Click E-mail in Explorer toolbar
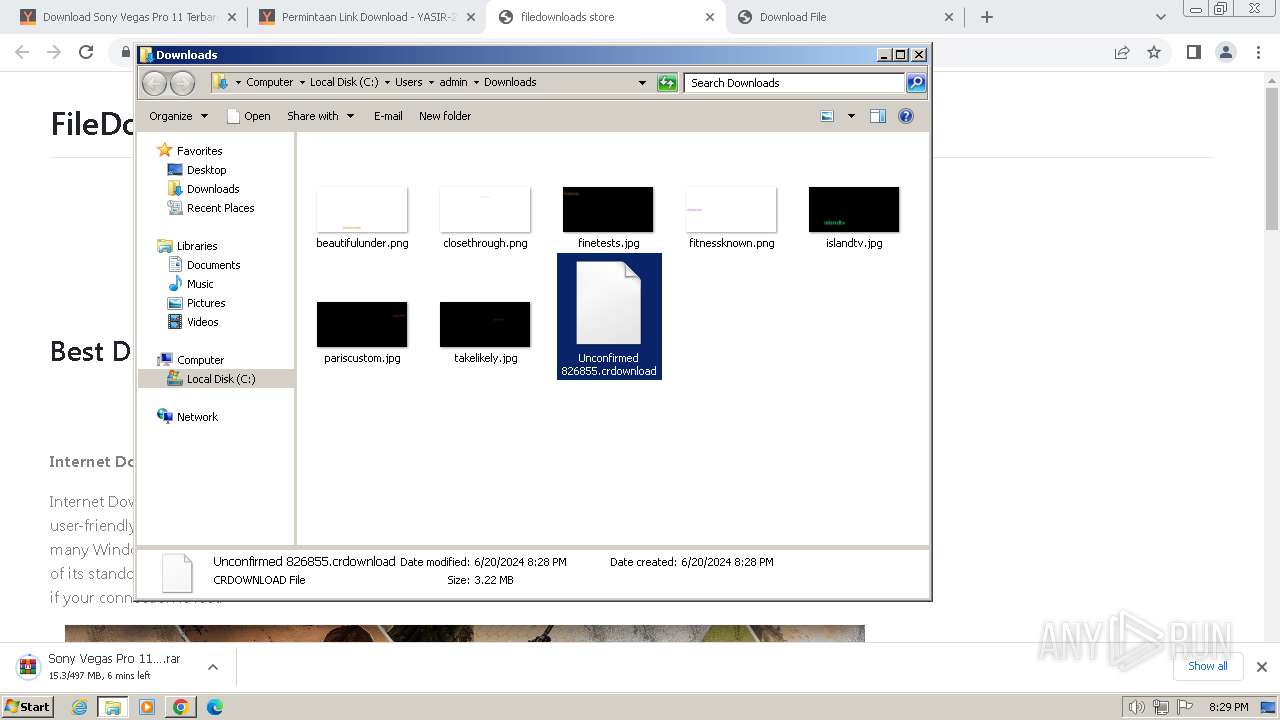Viewport: 1280px width, 720px height. [x=388, y=116]
